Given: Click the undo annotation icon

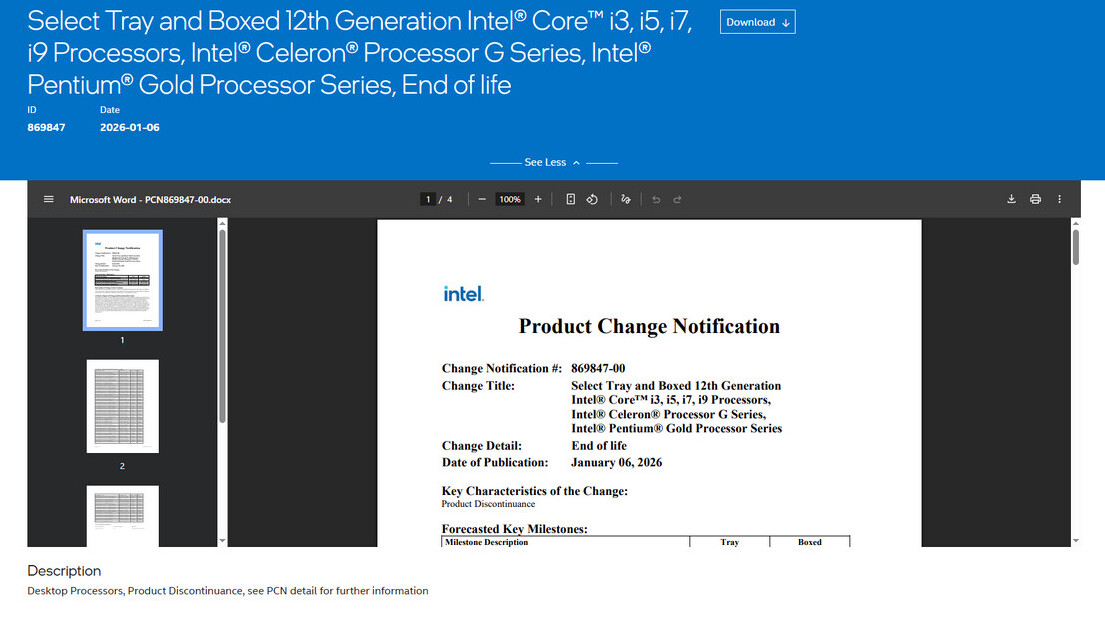Looking at the screenshot, I should click(656, 199).
